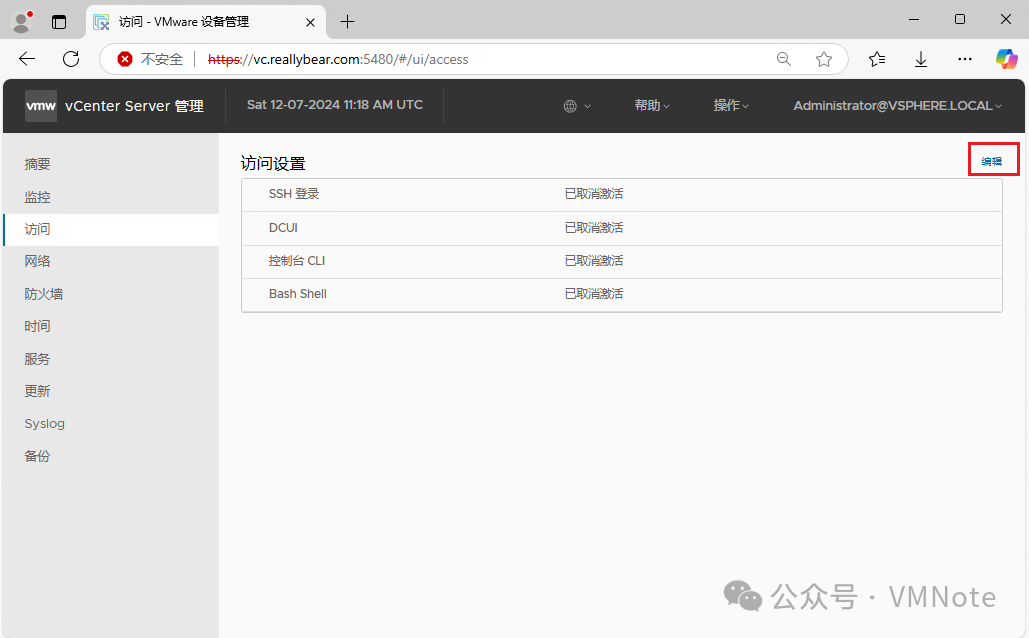Screen dimensions: 1029x638
Task: Open the Administrator@VSPHERE.LOCAL user dropdown
Action: coord(898,106)
